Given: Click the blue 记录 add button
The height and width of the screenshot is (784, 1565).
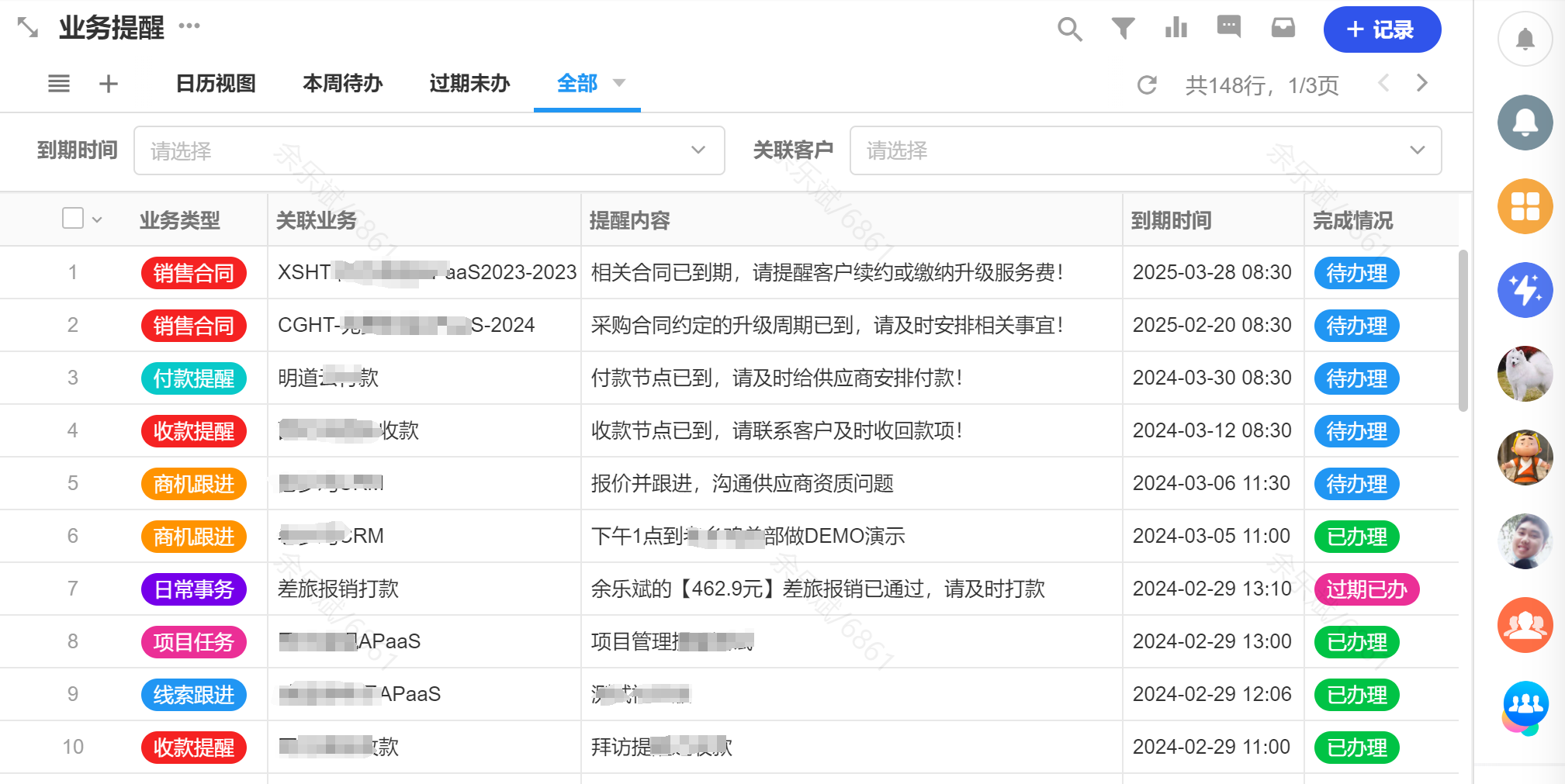Looking at the screenshot, I should pyautogui.click(x=1382, y=29).
